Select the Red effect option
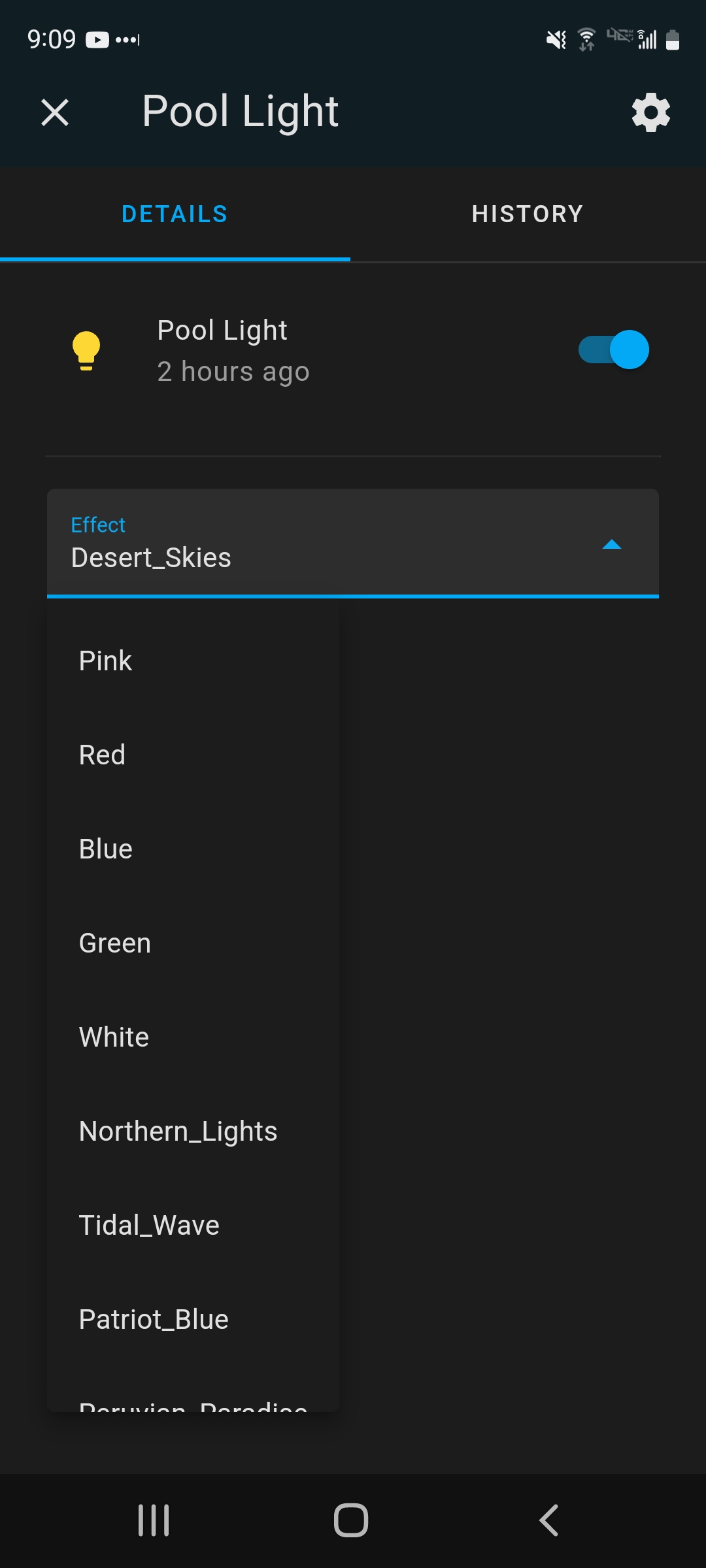The image size is (706, 1568). 103,755
